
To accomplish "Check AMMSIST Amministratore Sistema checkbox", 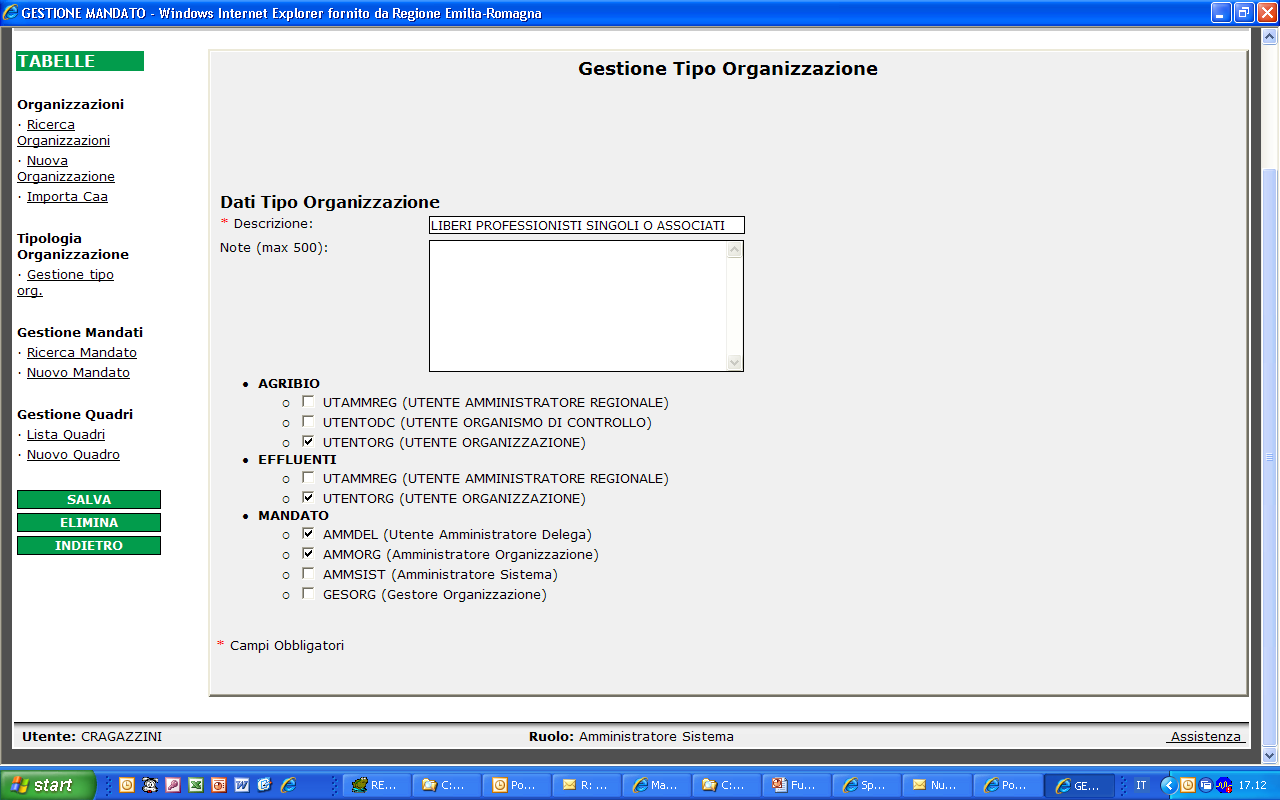I will tap(308, 573).
